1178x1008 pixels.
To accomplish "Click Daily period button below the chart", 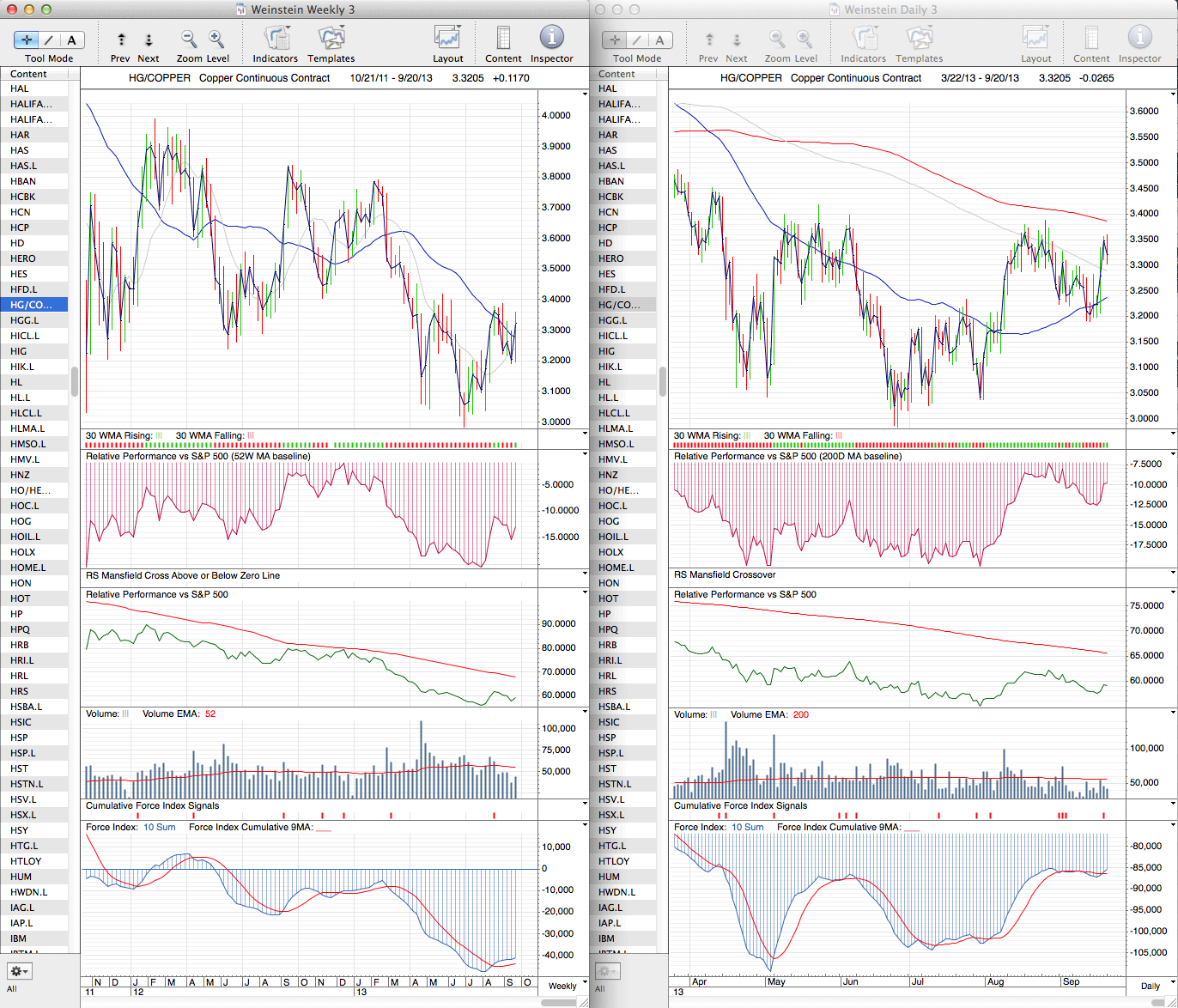I will [x=1151, y=986].
